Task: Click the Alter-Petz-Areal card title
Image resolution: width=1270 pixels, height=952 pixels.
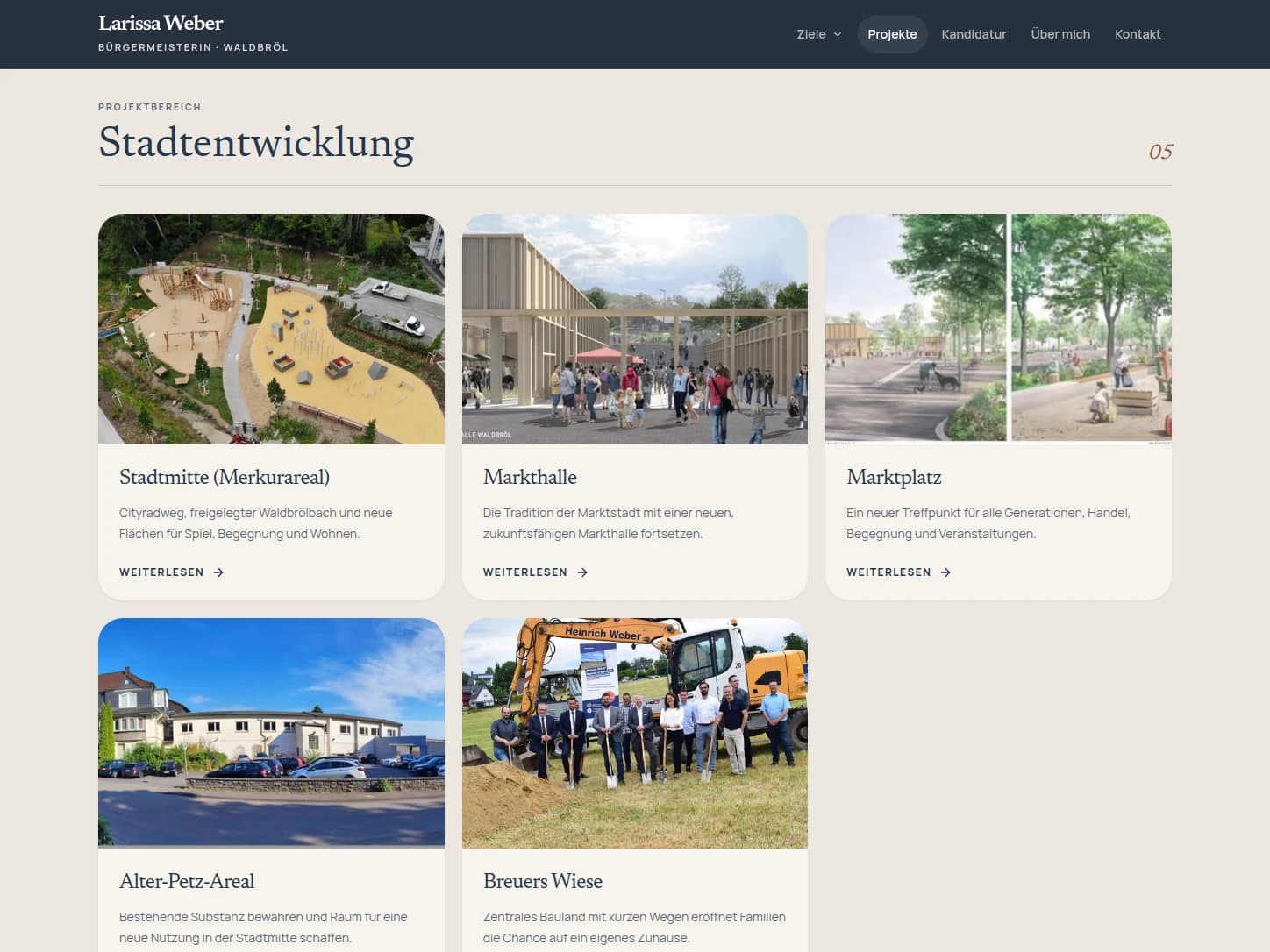Action: point(187,881)
